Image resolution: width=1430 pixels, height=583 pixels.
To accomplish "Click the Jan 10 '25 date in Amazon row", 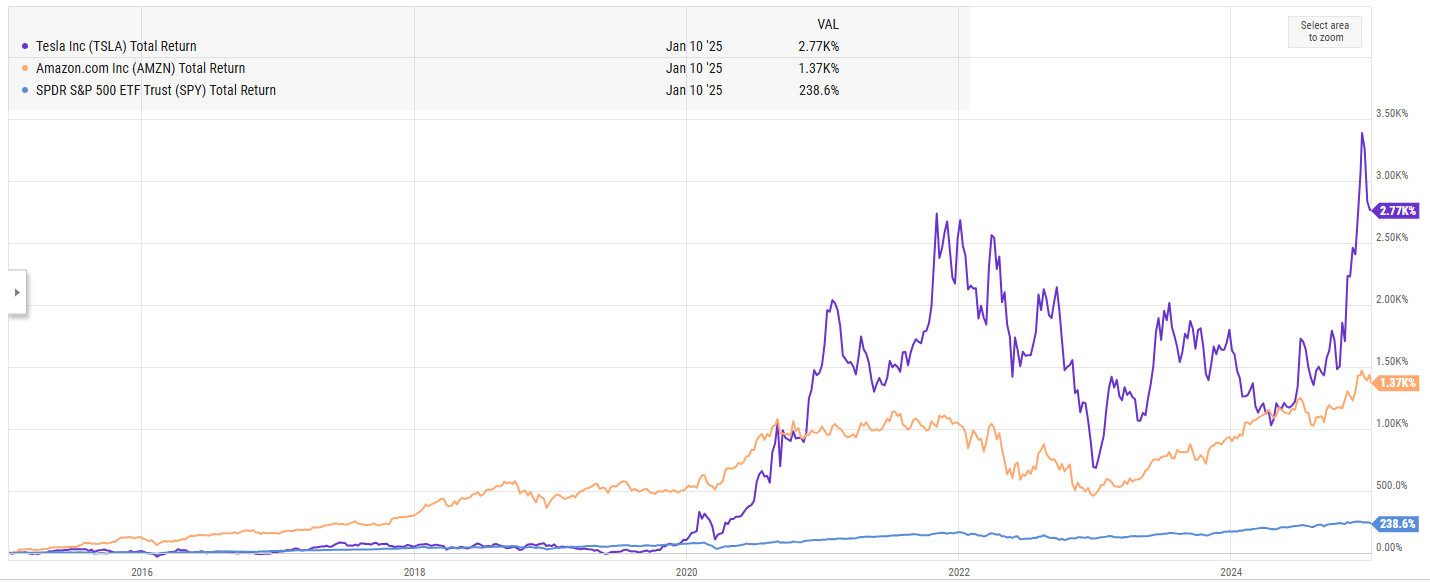I will point(694,68).
